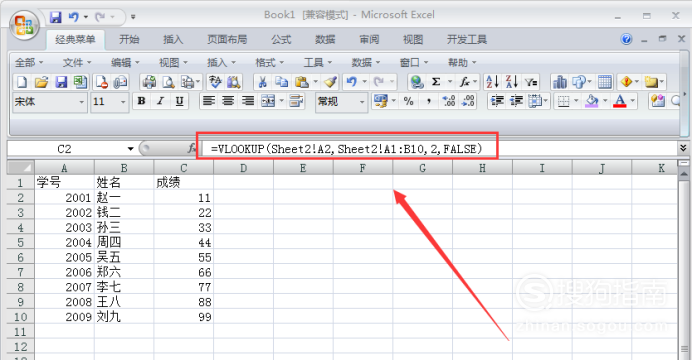Viewport: 692px width, 360px height.
Task: Open the 文件 classic menu
Action: [77, 63]
